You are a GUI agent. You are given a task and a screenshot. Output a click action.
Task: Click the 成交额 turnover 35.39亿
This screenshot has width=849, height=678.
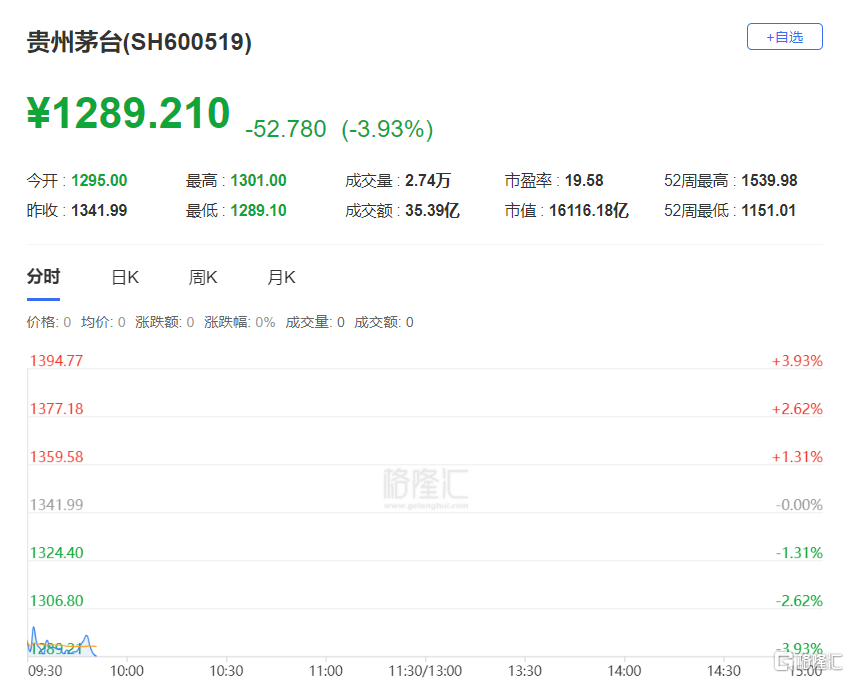click(x=432, y=210)
